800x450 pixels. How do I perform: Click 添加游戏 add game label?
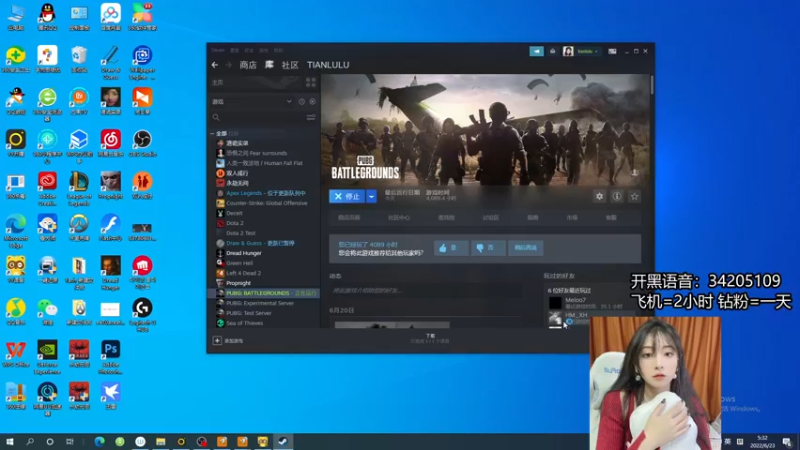[234, 340]
